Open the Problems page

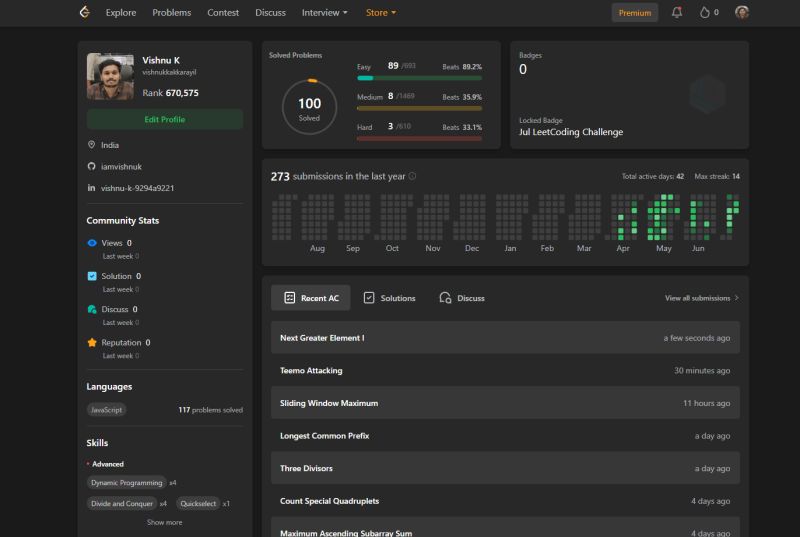click(171, 12)
